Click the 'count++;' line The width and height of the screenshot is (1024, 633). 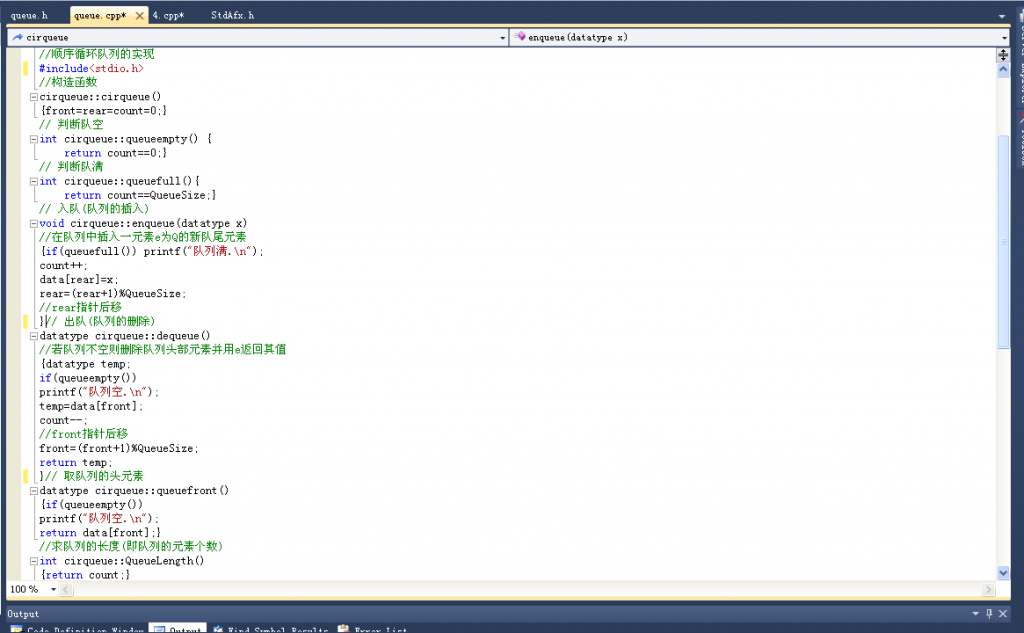click(x=63, y=266)
